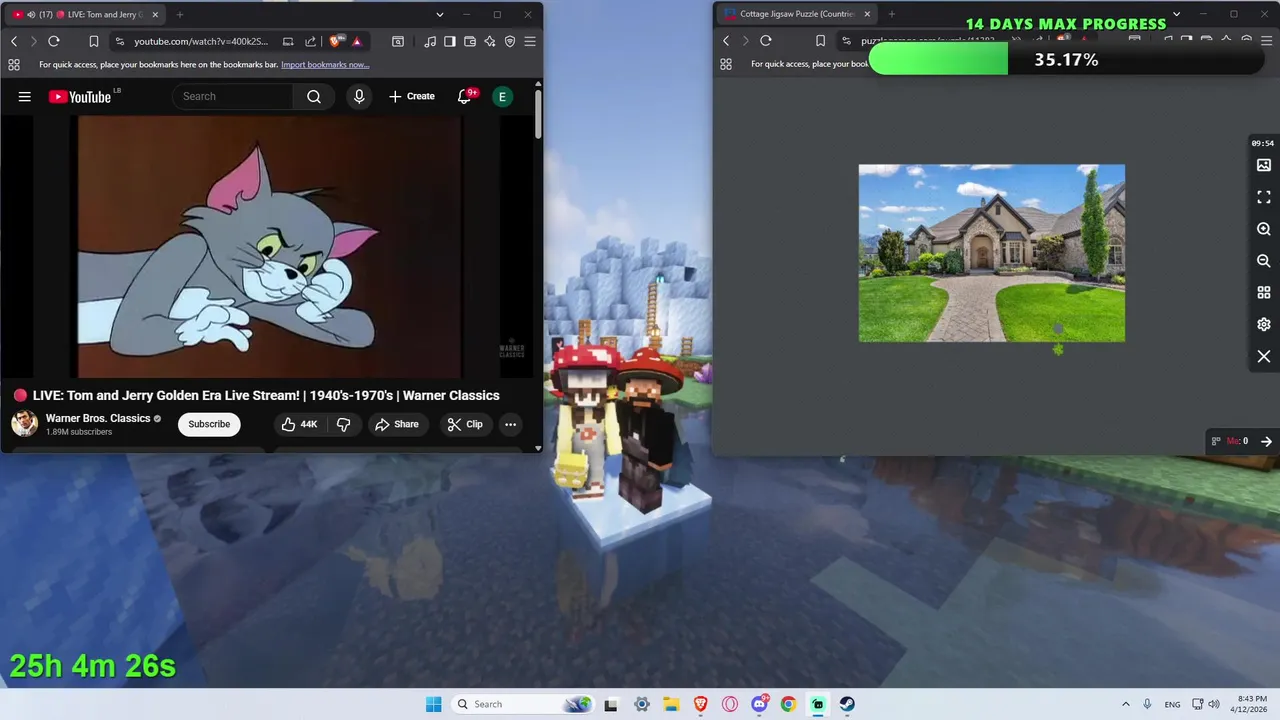Click Import bookmarks now link
The height and width of the screenshot is (720, 1280).
(325, 64)
